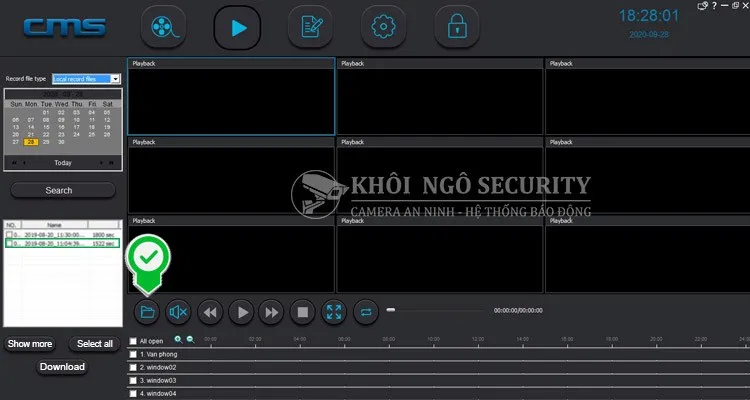Image resolution: width=750 pixels, height=400 pixels.
Task: Lock the application with padlock icon
Action: (x=457, y=27)
